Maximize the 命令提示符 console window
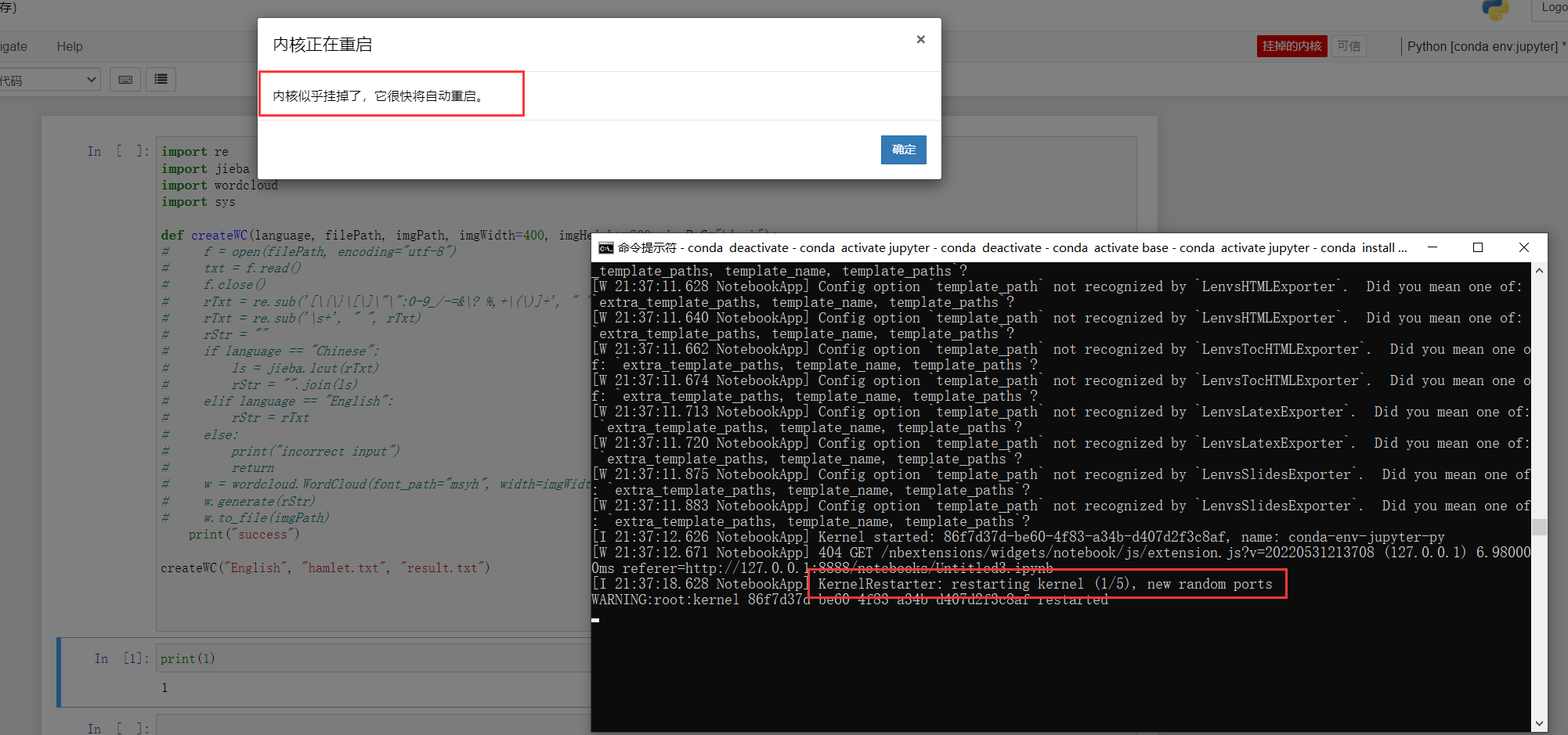Image resolution: width=1568 pixels, height=735 pixels. 1478,247
